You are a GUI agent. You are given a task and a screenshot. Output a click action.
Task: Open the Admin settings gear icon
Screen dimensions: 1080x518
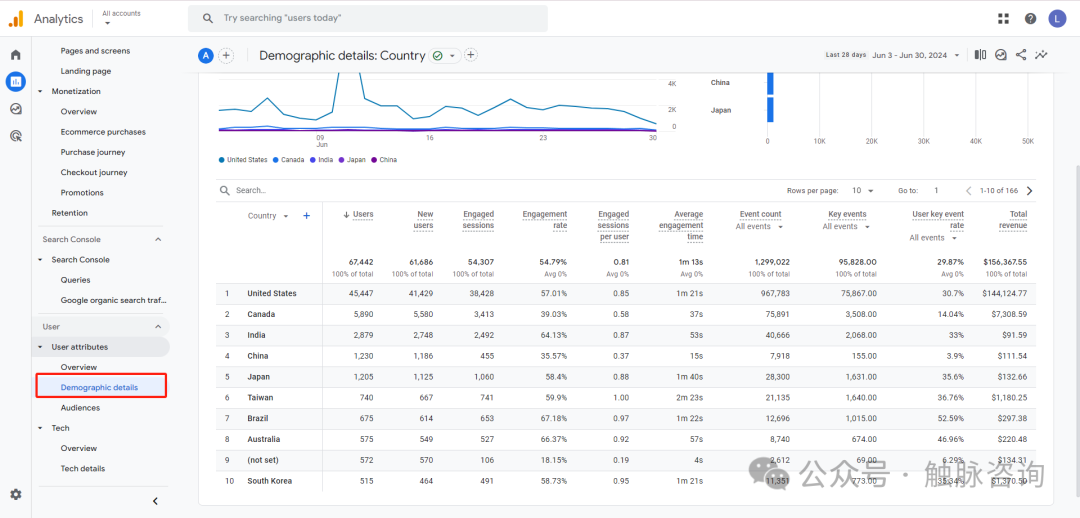pos(15,494)
